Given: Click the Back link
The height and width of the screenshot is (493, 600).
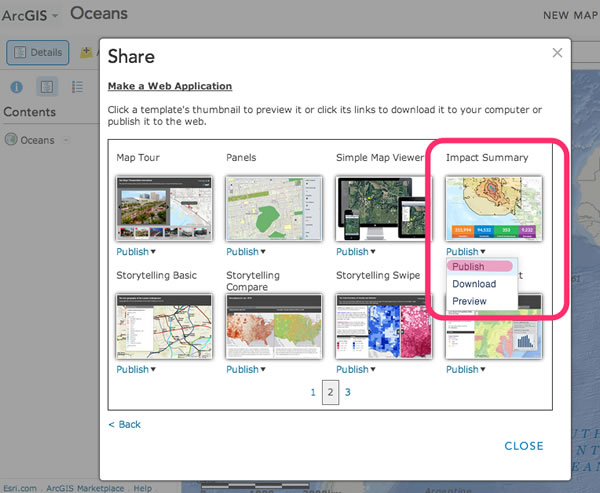Looking at the screenshot, I should pos(124,424).
